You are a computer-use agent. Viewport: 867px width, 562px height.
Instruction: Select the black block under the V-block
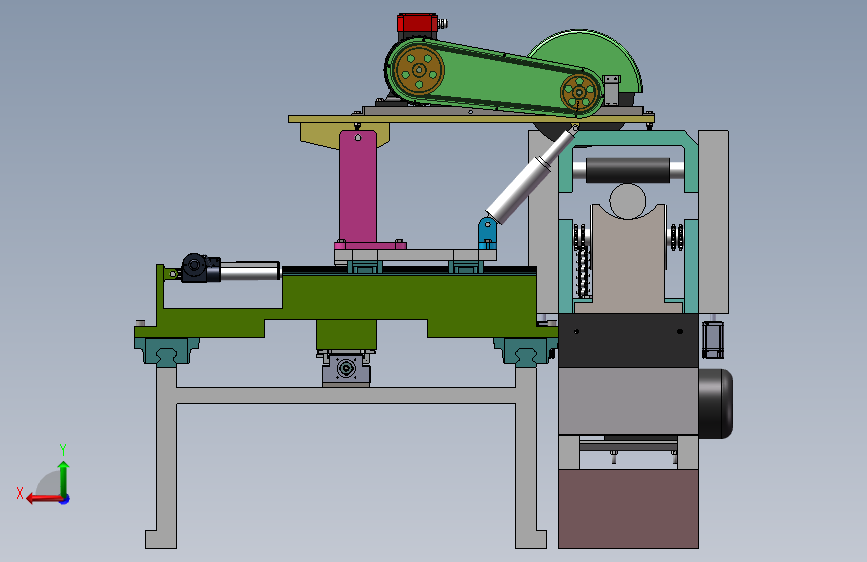(628, 340)
